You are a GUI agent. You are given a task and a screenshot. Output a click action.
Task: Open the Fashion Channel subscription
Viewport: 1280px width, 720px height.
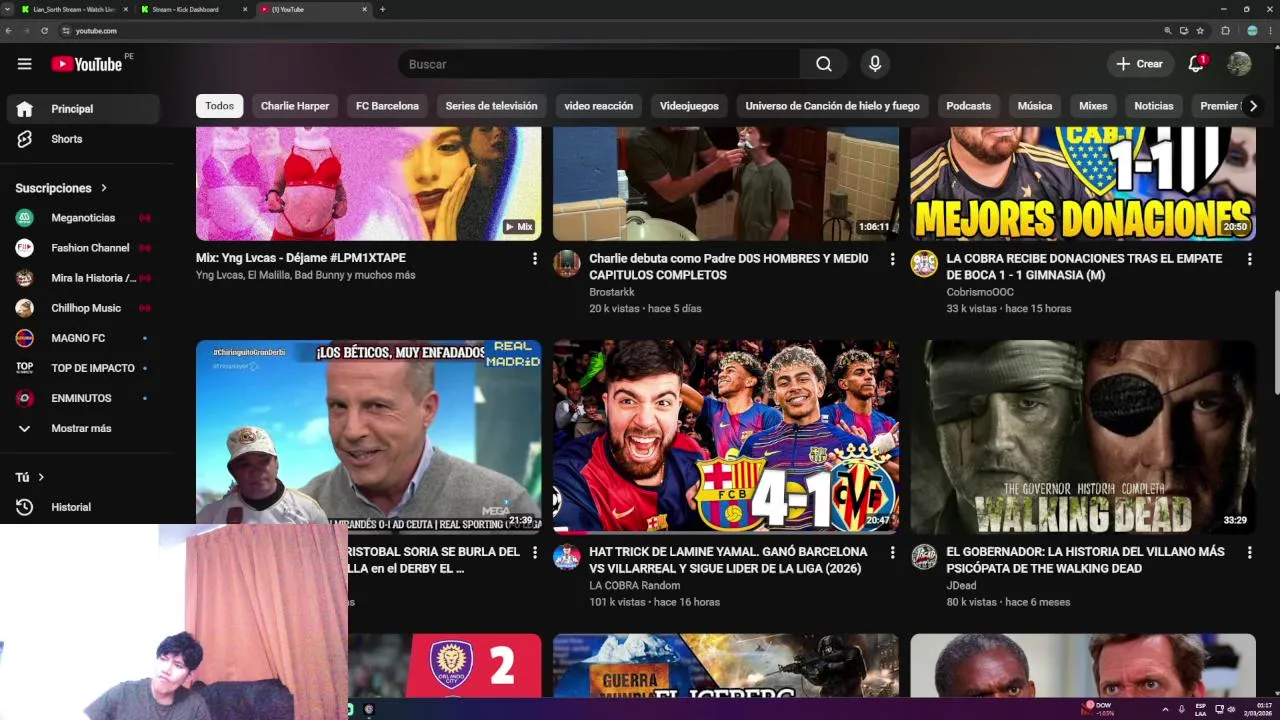[x=82, y=248]
